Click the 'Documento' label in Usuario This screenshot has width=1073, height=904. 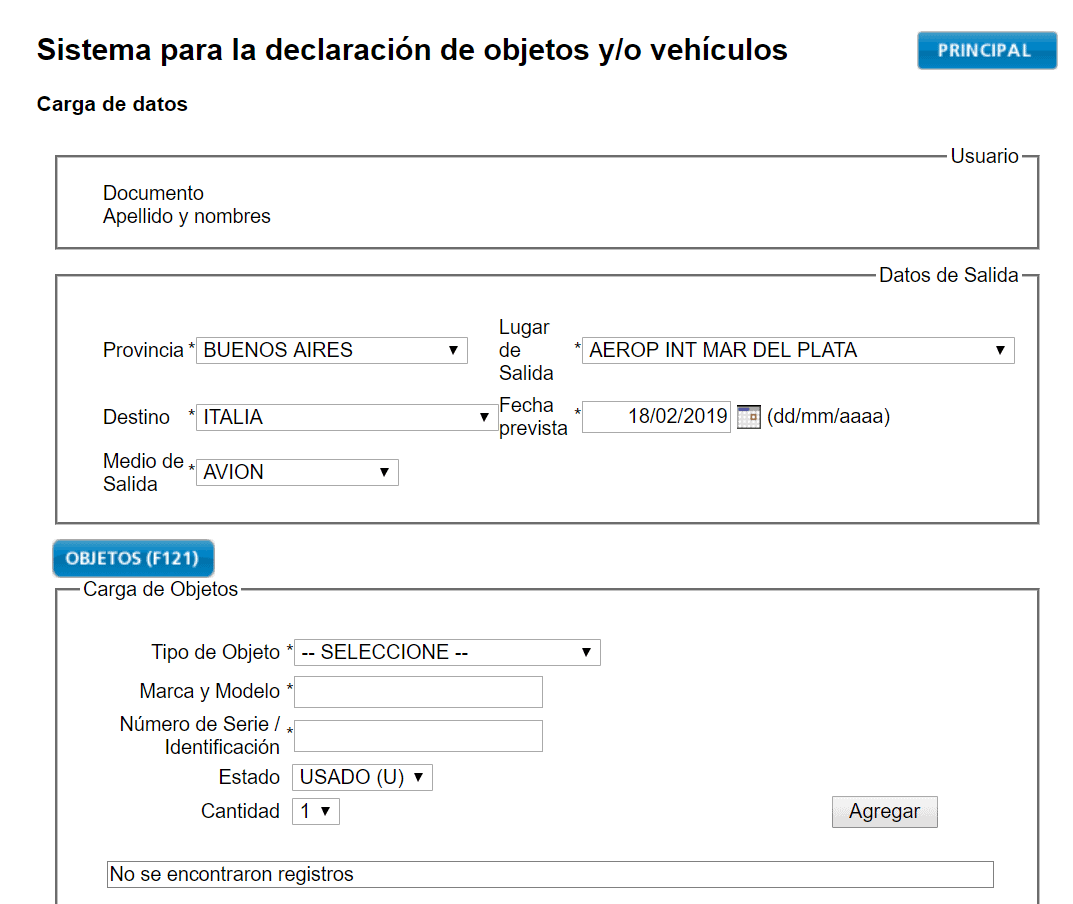[153, 193]
